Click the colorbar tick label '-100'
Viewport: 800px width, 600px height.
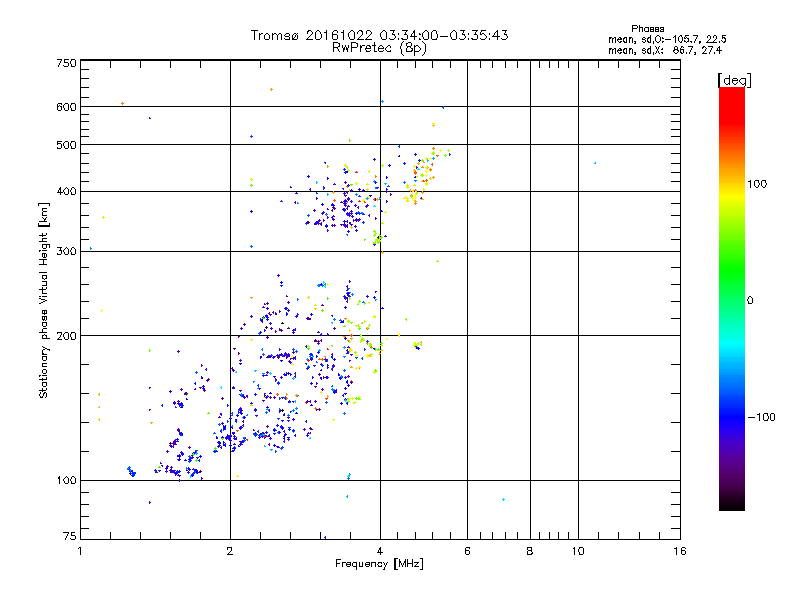tap(761, 417)
